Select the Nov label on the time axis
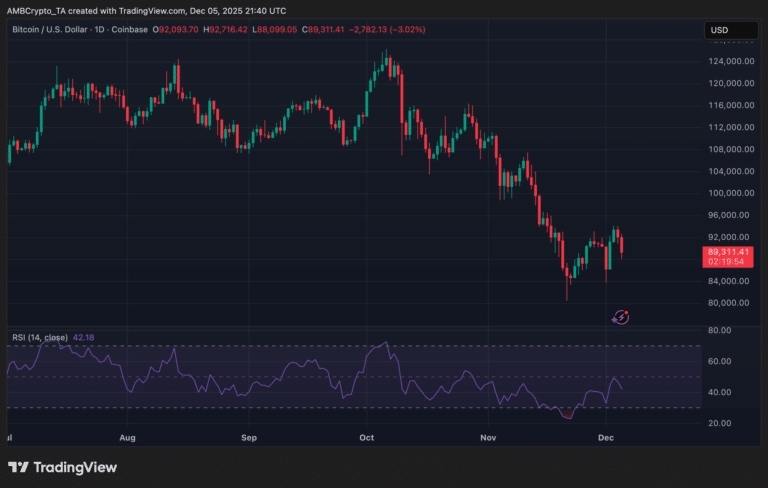This screenshot has height=488, width=768. point(488,438)
